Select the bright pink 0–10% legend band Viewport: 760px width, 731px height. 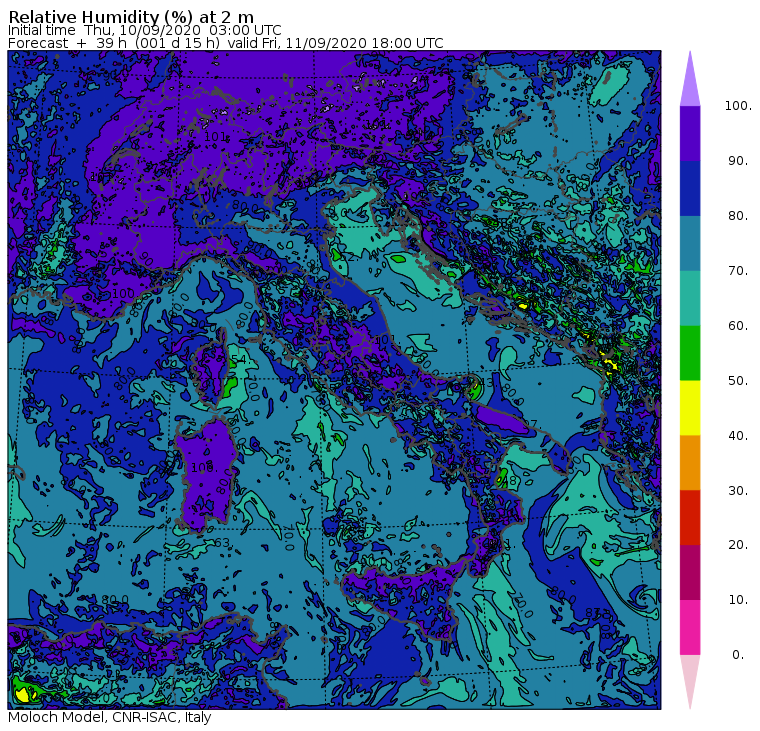690,628
